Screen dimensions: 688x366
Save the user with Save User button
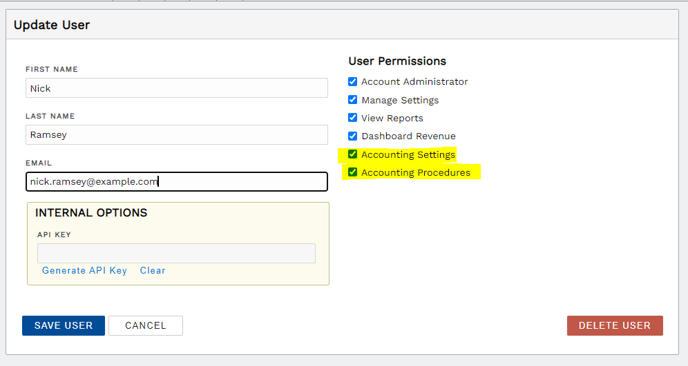[x=64, y=326]
